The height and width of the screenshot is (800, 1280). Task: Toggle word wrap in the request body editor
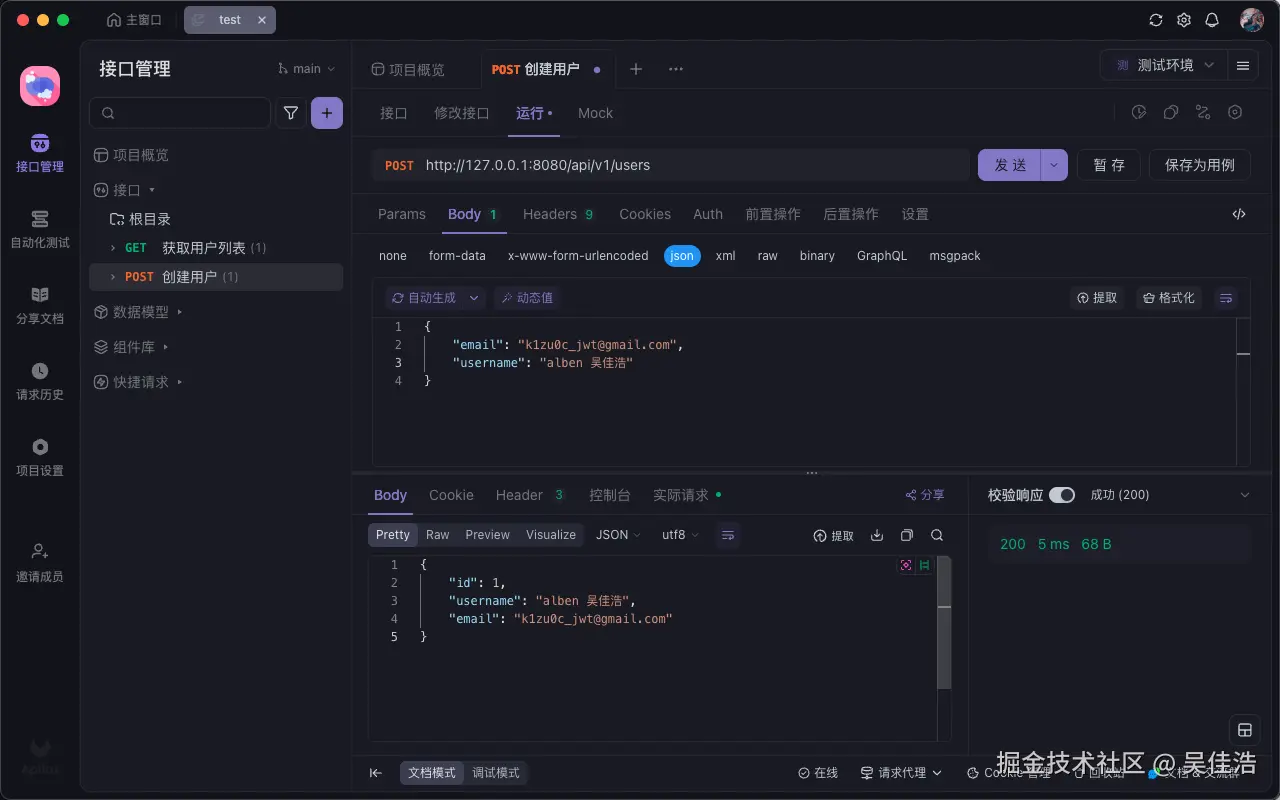click(1226, 298)
